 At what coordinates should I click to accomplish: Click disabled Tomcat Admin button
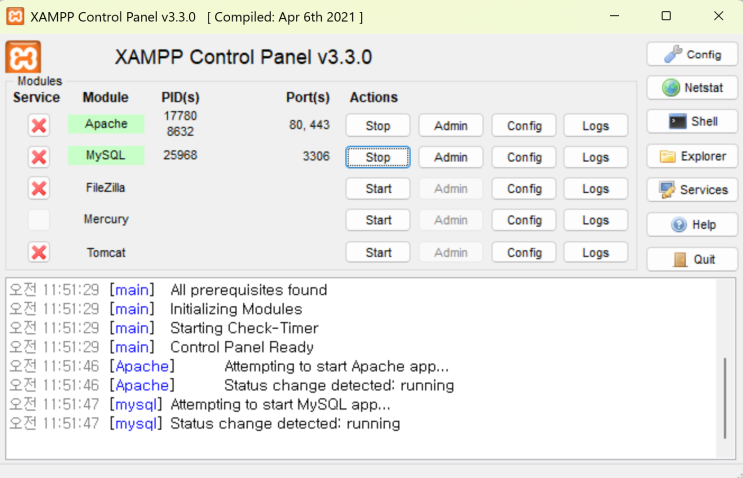tap(451, 253)
